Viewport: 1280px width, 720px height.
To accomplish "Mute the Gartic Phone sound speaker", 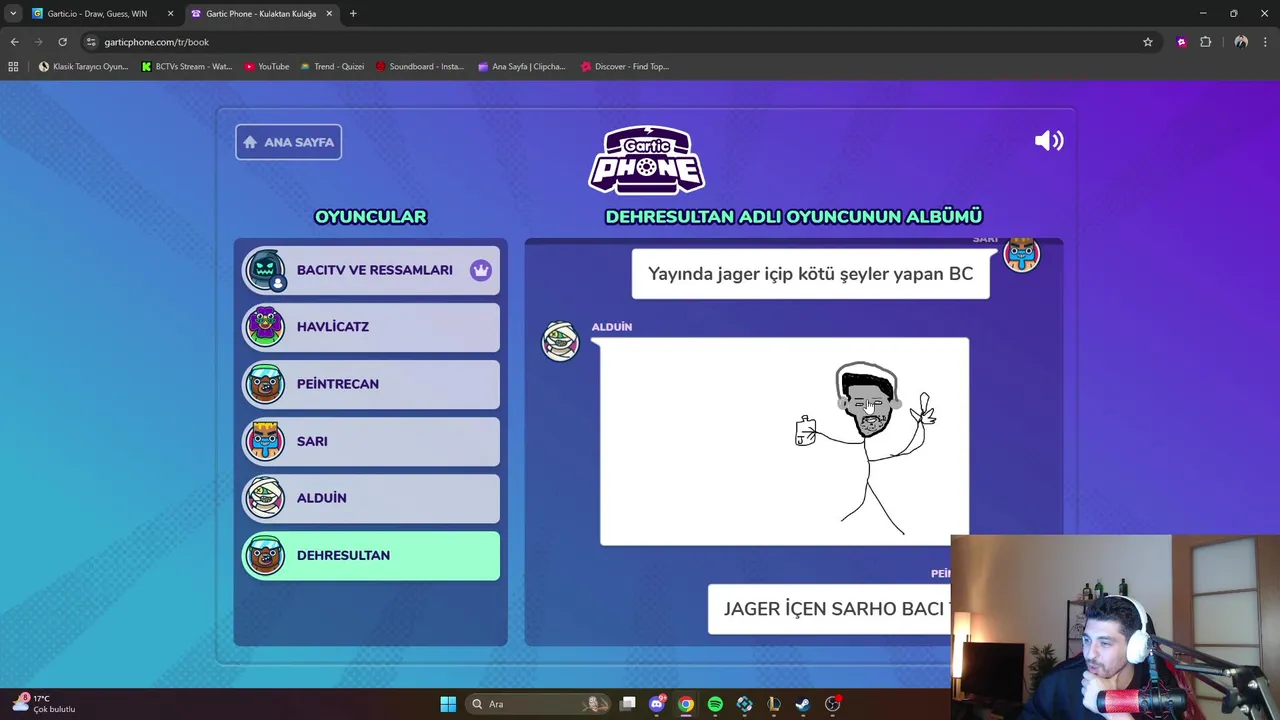I will pos(1049,141).
